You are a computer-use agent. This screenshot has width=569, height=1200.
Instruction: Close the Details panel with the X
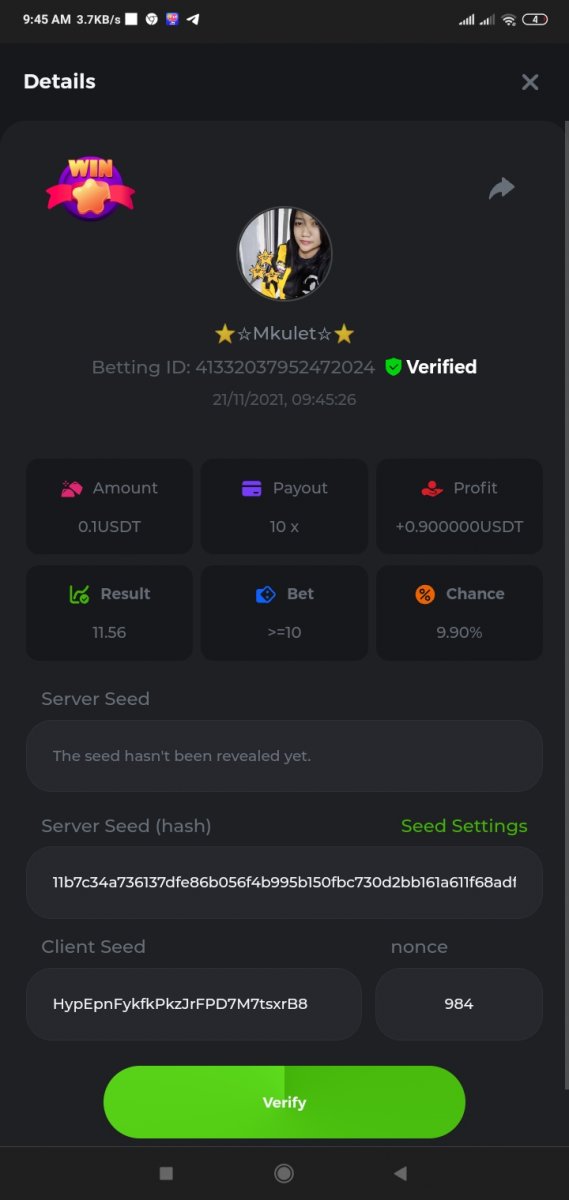point(530,82)
